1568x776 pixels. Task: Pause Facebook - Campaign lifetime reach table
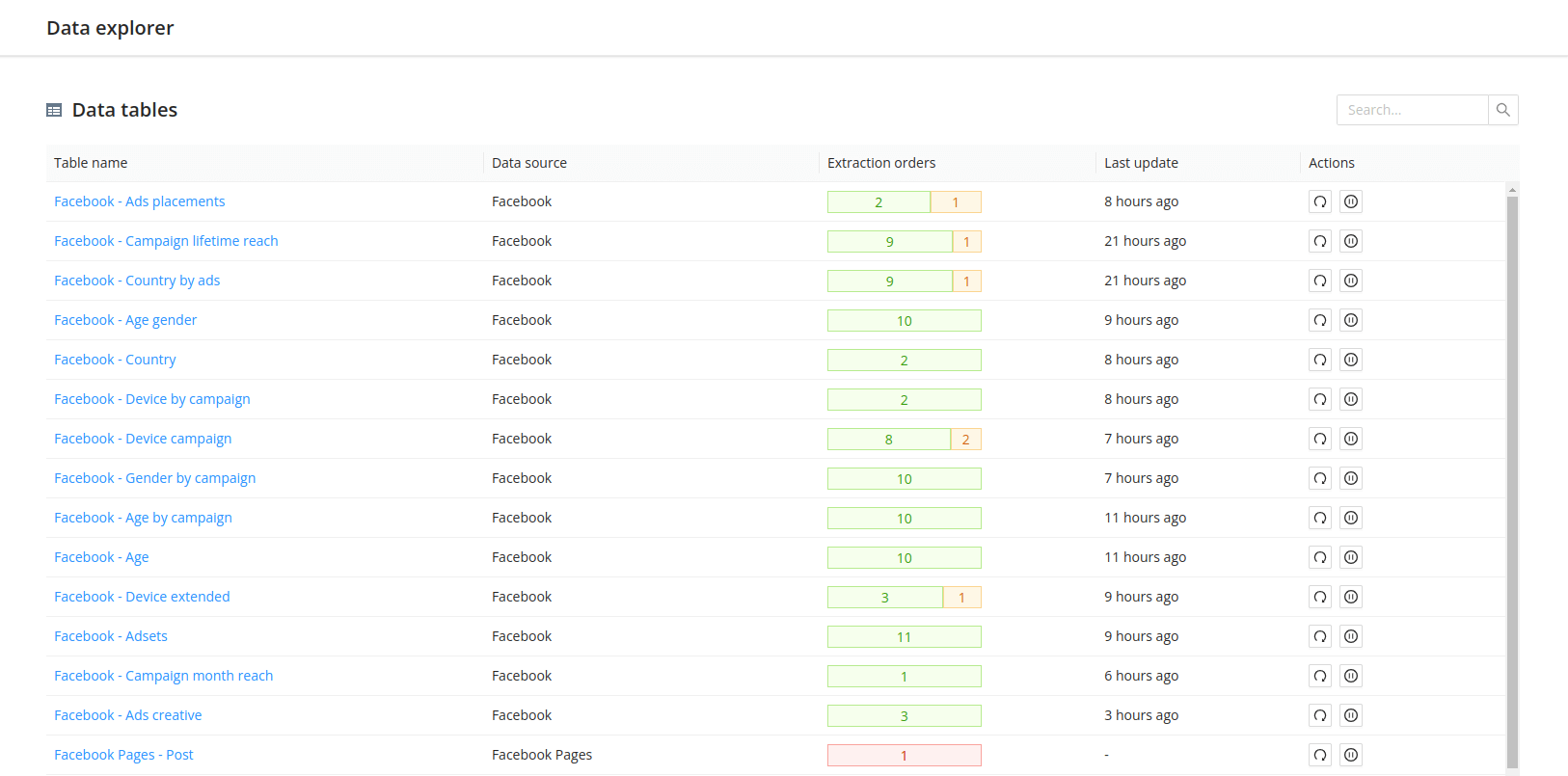pos(1351,241)
